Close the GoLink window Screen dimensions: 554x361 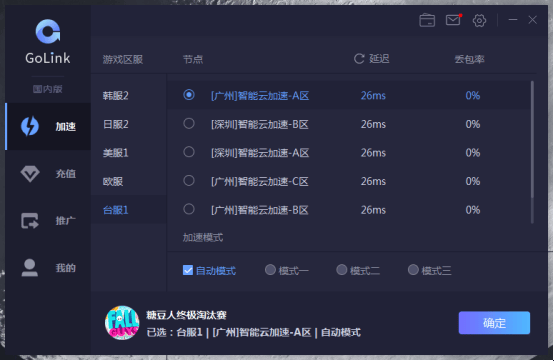click(x=532, y=20)
